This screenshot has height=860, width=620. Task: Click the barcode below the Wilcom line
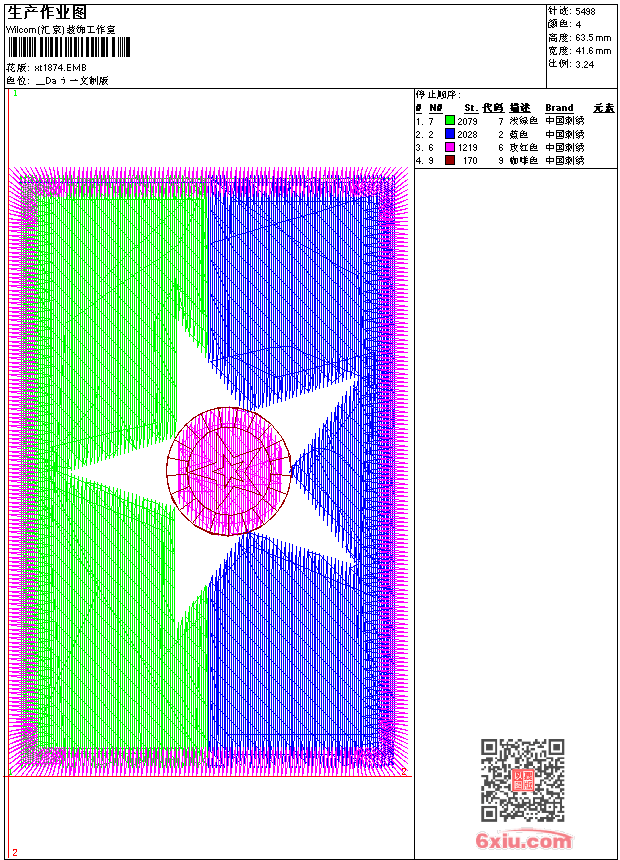point(69,48)
